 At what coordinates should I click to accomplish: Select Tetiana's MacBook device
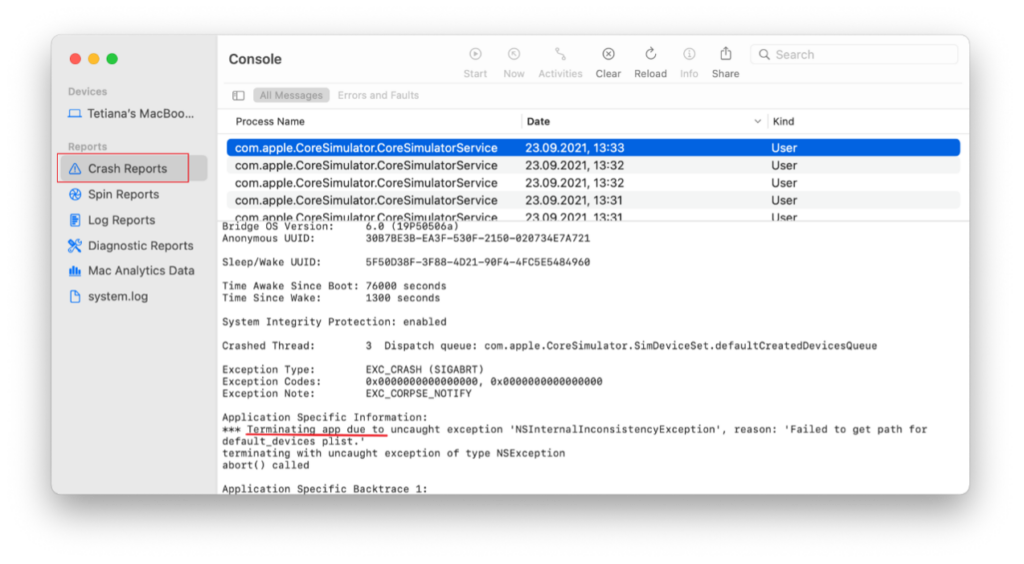click(131, 114)
